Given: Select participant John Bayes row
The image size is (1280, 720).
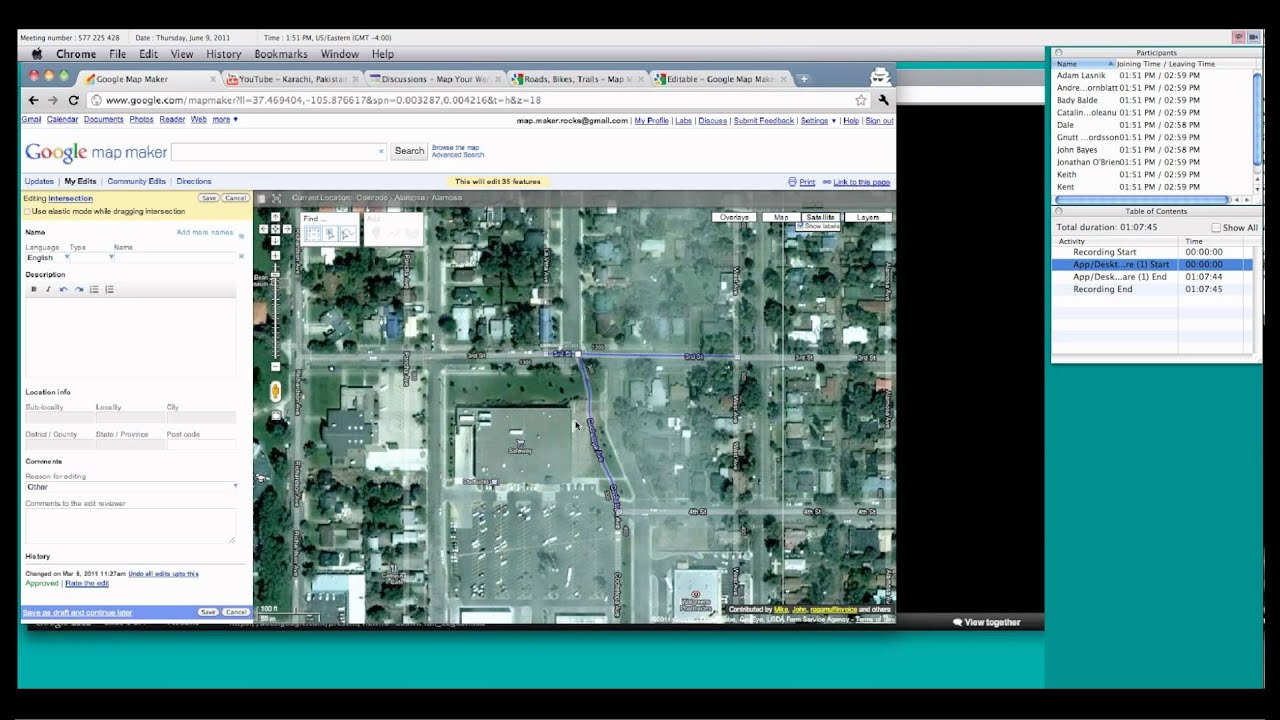Looking at the screenshot, I should 1154,150.
